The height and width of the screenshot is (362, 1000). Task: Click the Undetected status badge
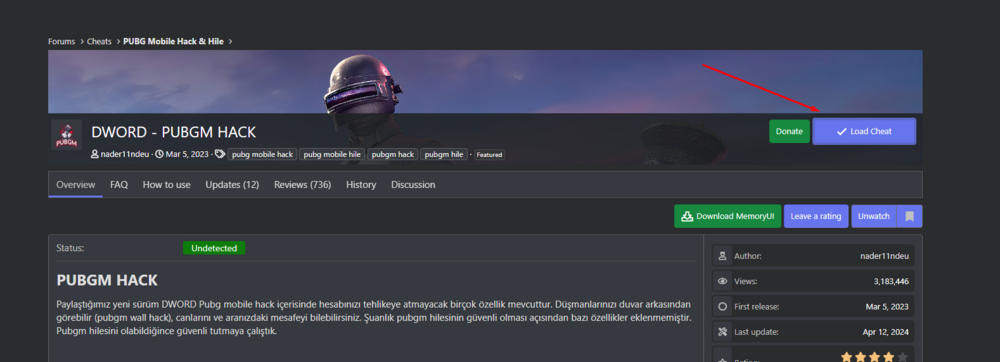(214, 248)
